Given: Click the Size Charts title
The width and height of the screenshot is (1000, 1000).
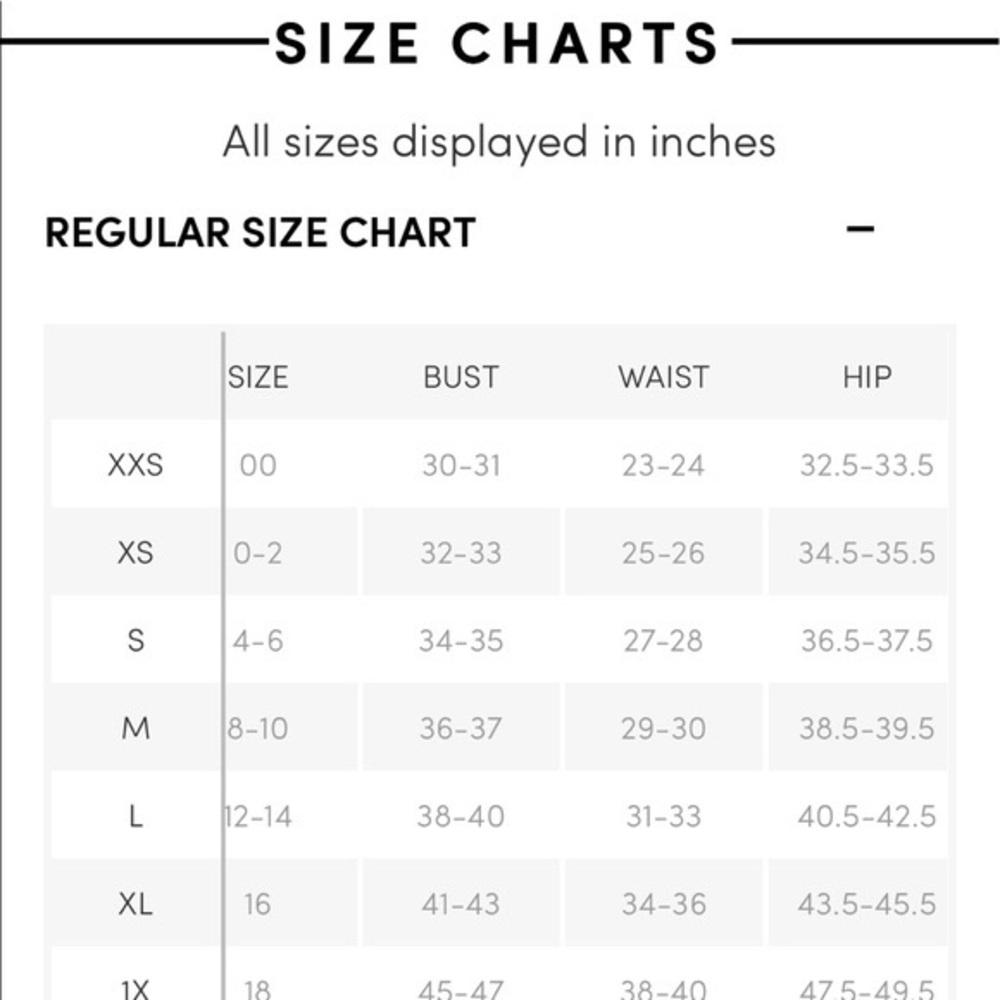Looking at the screenshot, I should pos(497,43).
